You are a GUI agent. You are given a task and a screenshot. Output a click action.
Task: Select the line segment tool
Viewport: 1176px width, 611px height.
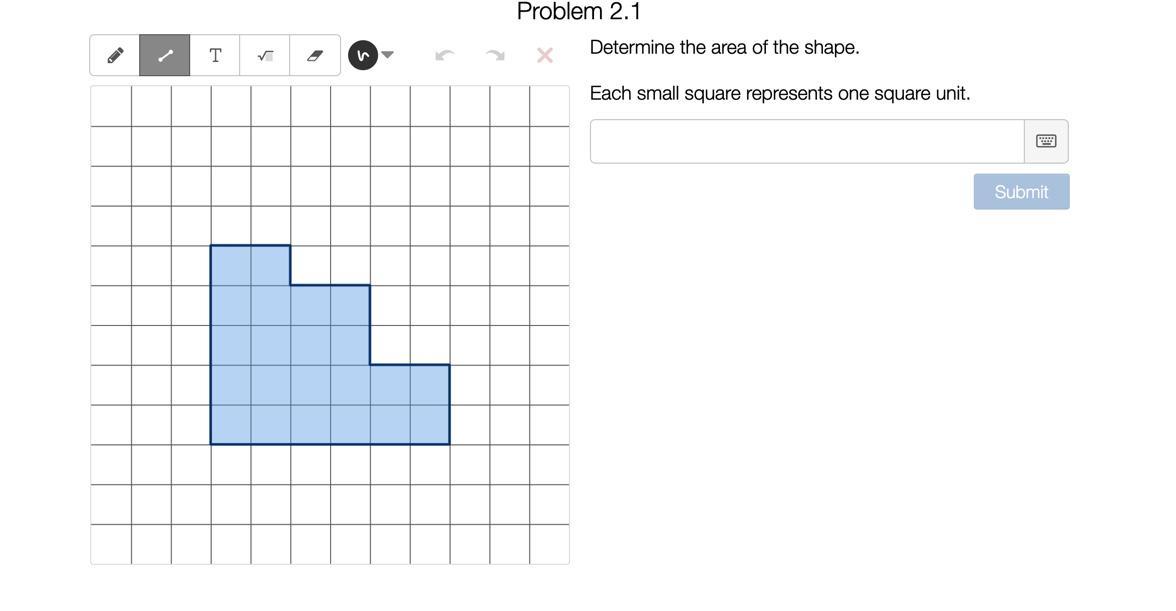click(x=165, y=56)
